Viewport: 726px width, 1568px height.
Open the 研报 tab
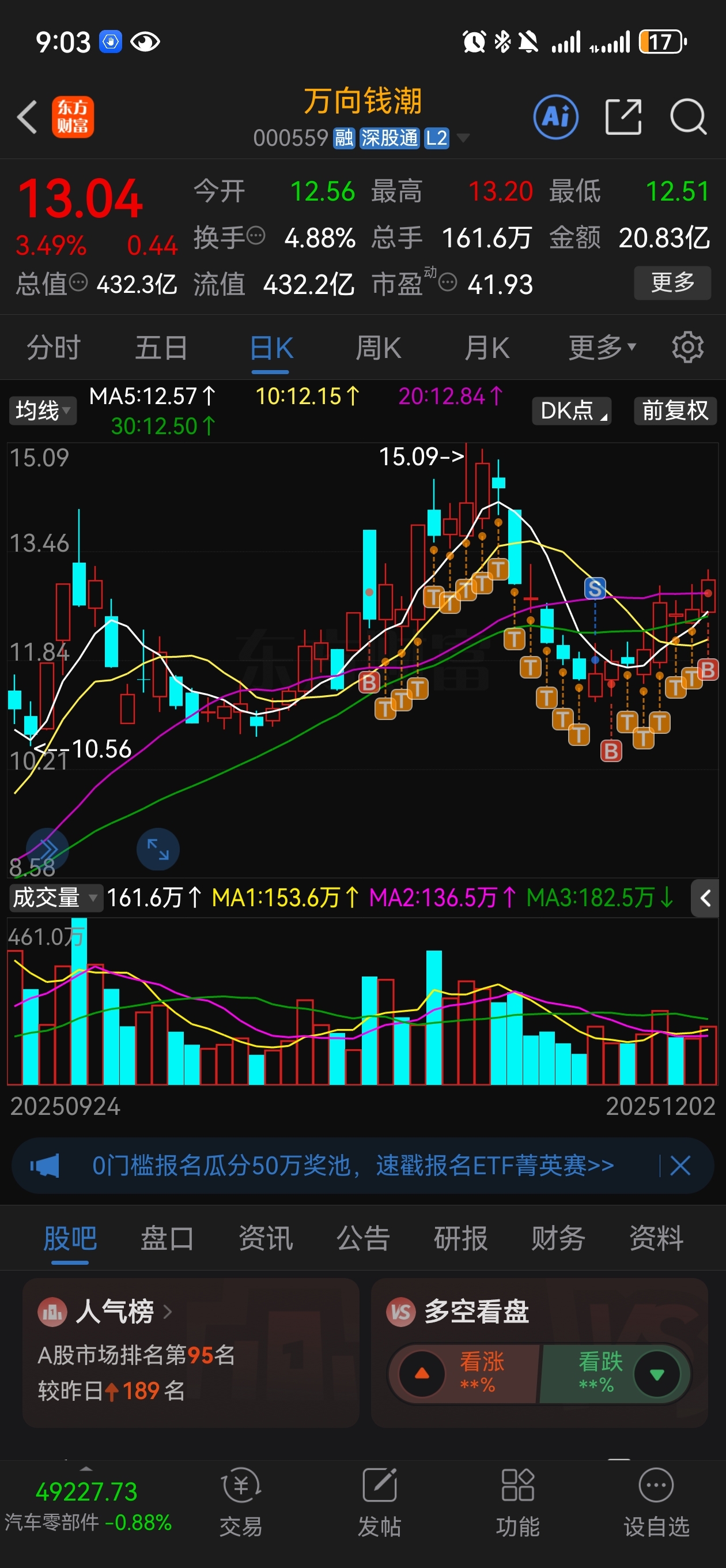(x=461, y=1238)
